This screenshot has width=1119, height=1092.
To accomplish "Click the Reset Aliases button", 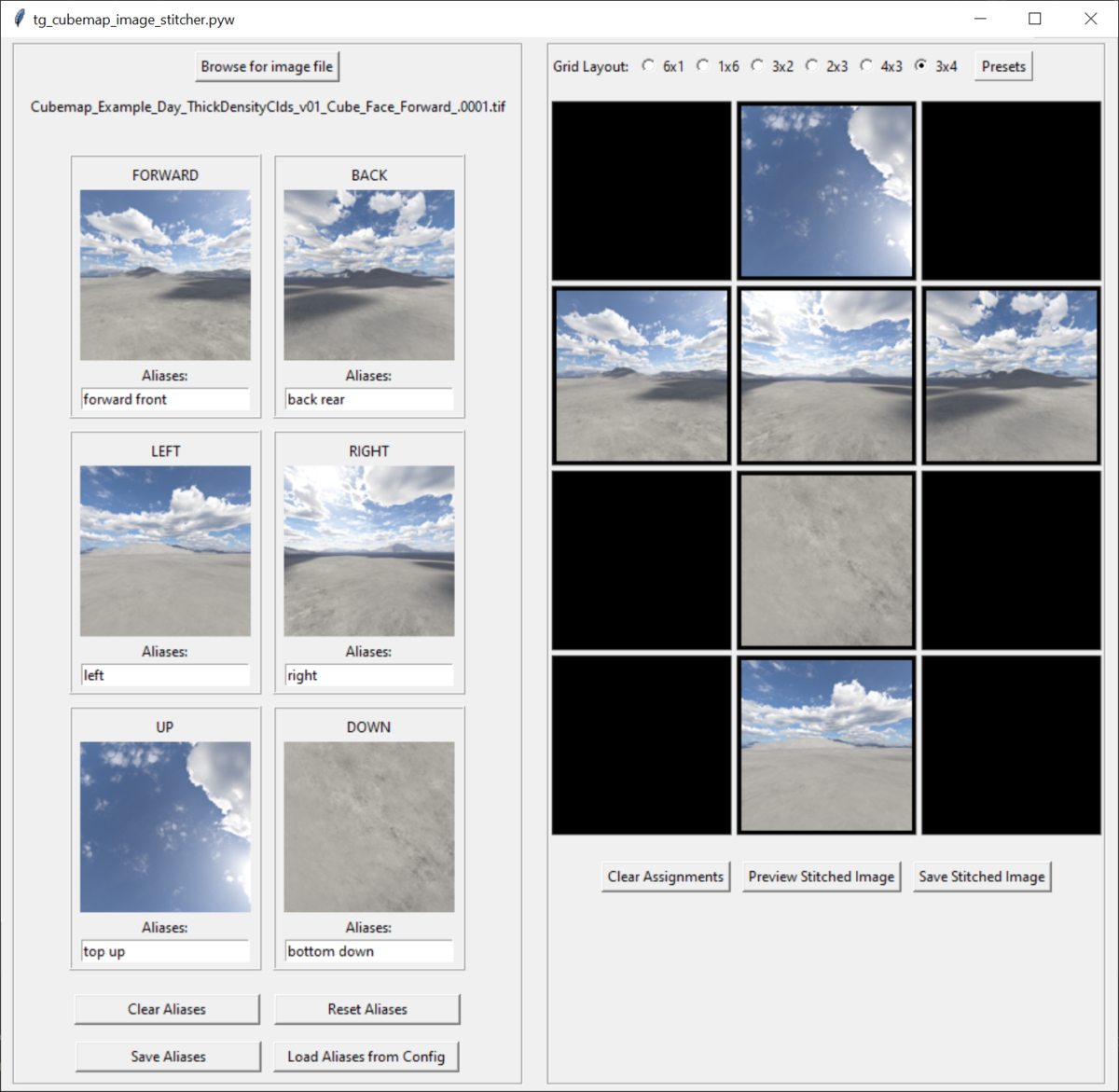I will [x=367, y=1009].
